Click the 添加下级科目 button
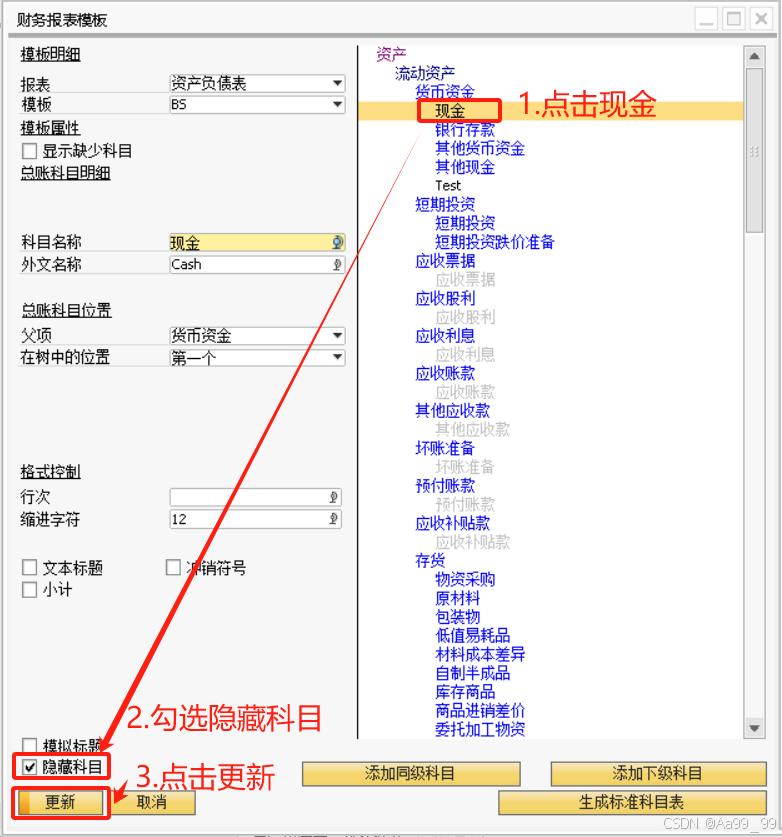Screen dimensions: 782x837 [x=659, y=773]
